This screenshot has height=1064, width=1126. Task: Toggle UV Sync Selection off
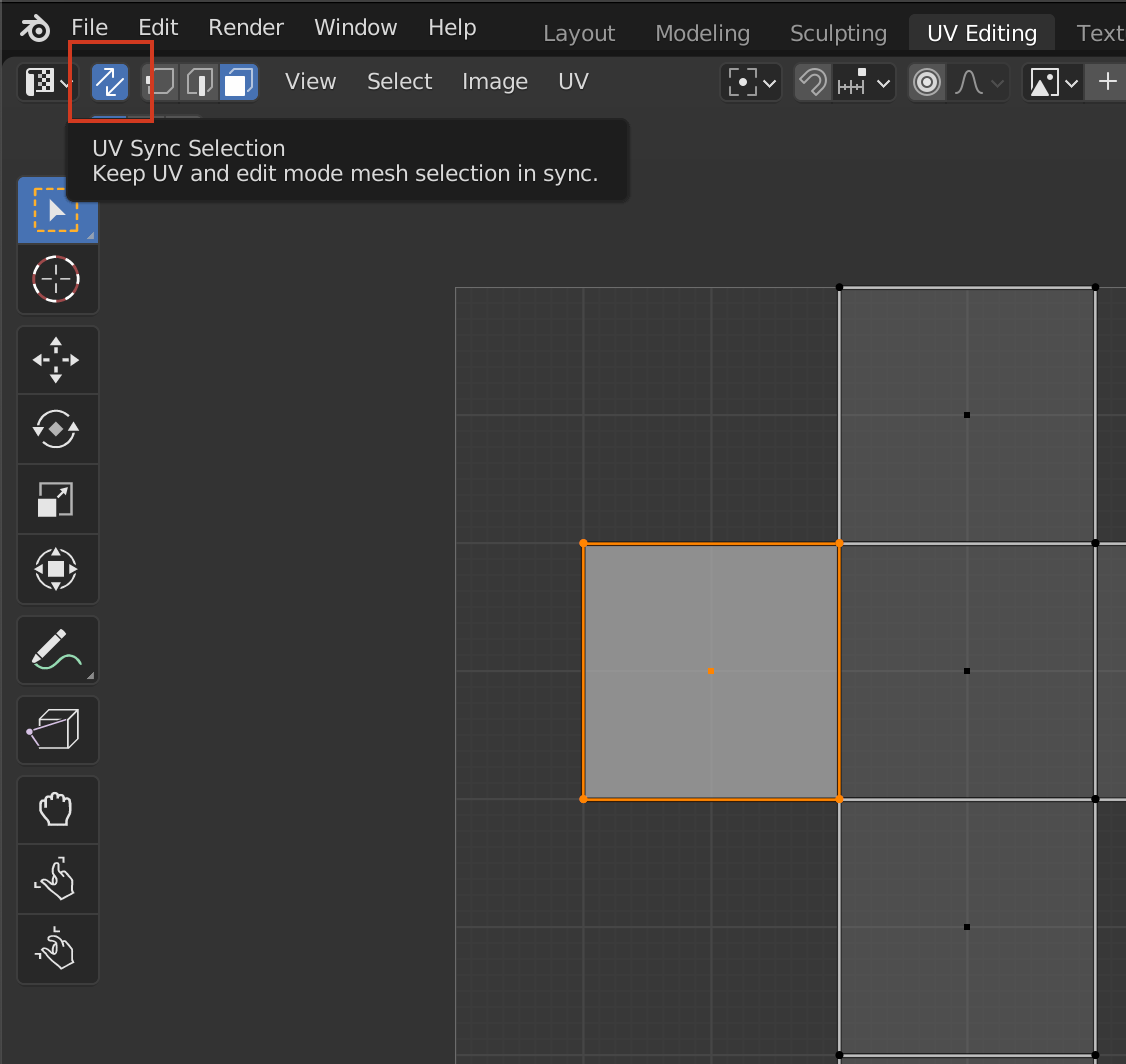click(x=110, y=82)
